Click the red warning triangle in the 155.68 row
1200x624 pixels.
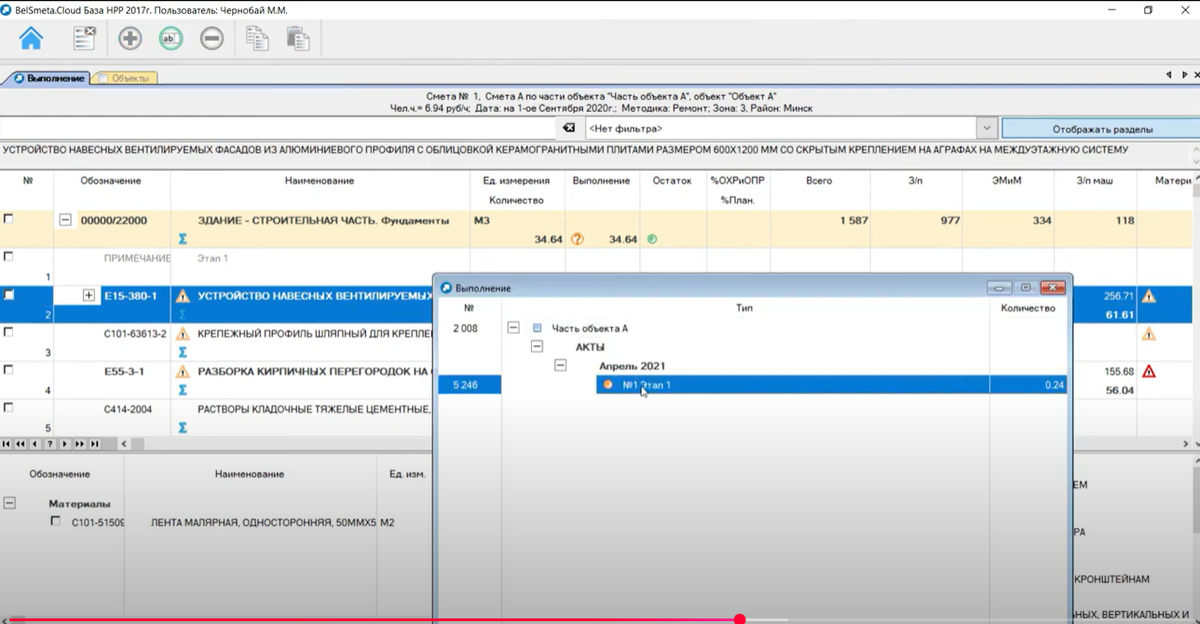click(x=1149, y=371)
